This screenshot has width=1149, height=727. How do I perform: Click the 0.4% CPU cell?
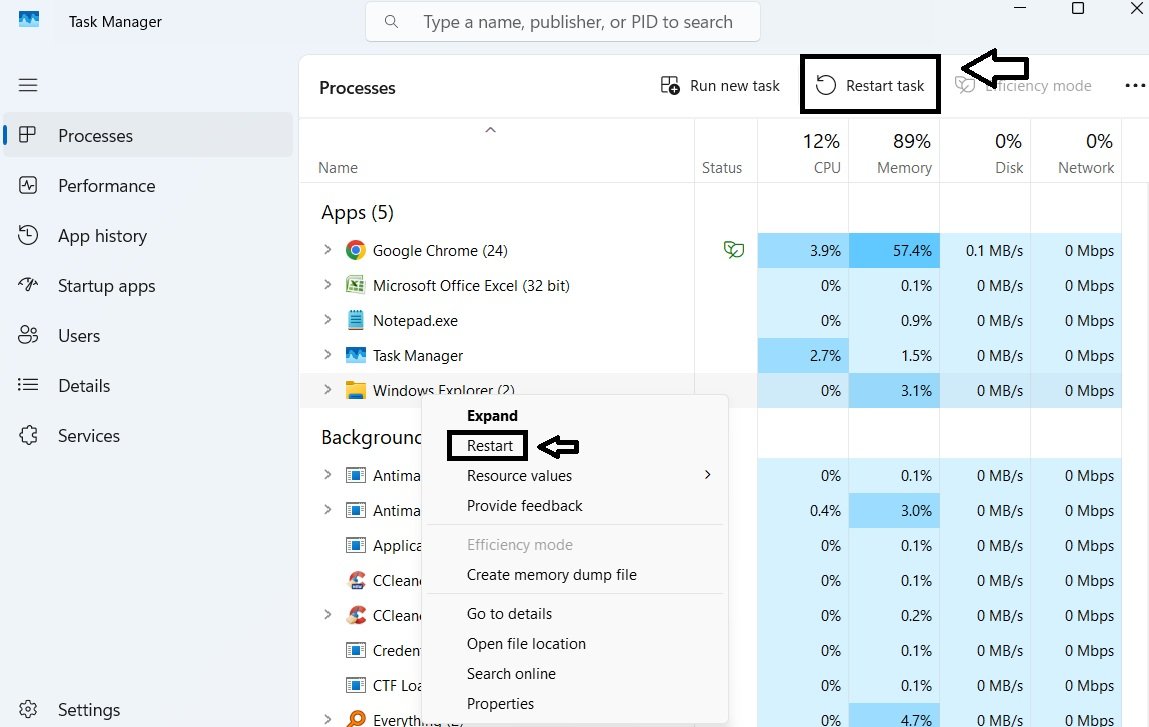[x=803, y=511]
